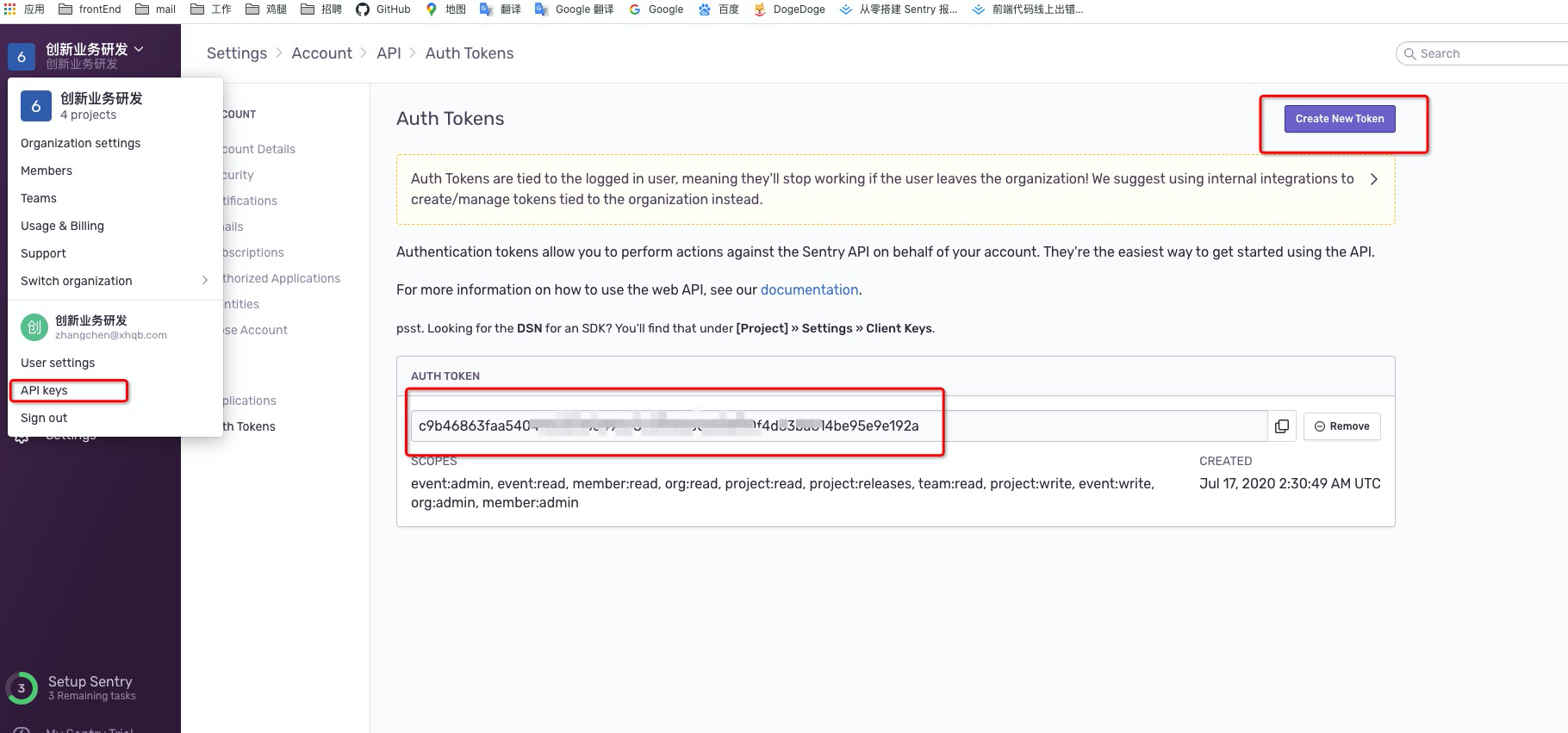Remove the existing auth token
Viewport: 1568px width, 733px height.
(x=1341, y=426)
